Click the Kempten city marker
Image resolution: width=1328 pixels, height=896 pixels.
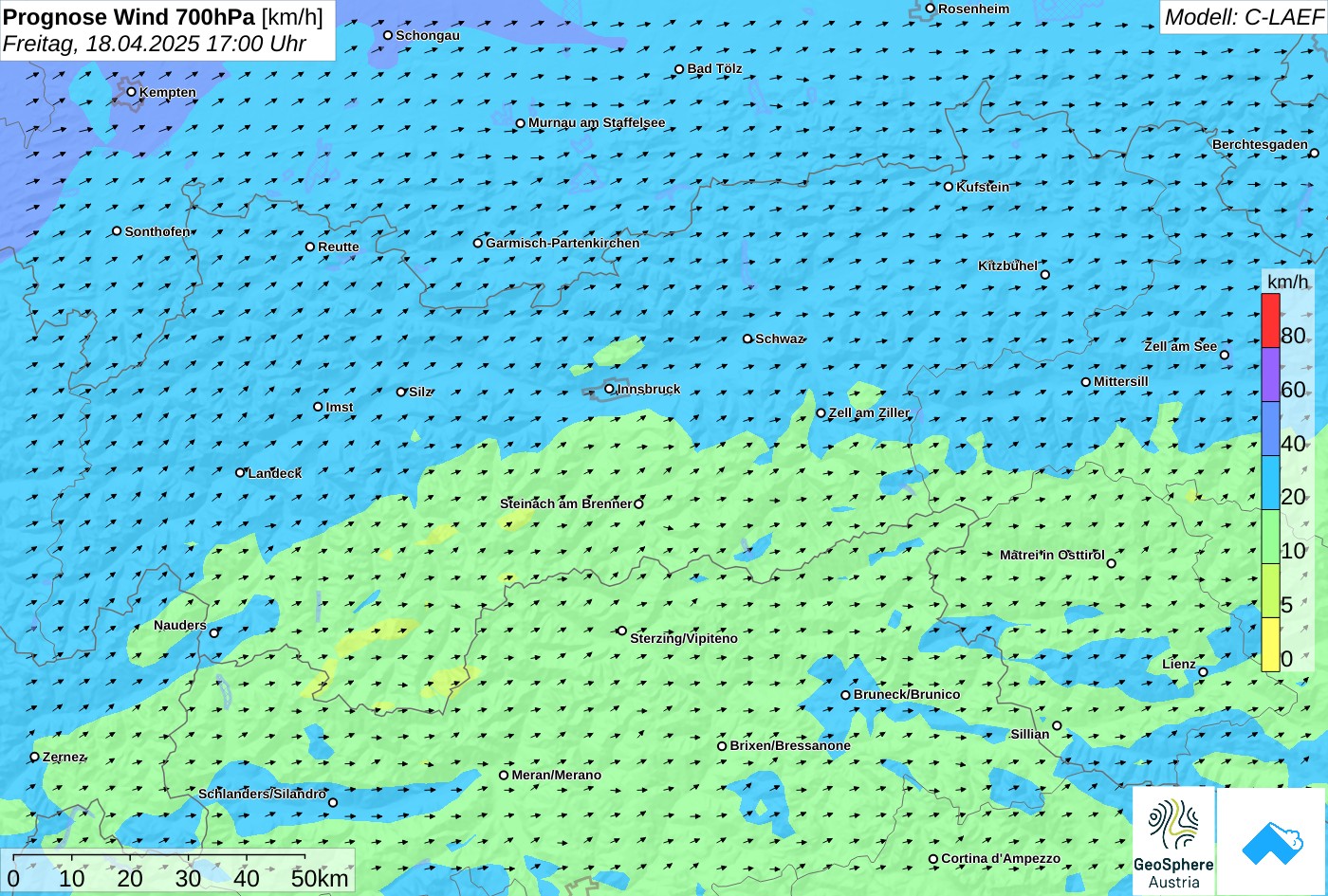[132, 92]
